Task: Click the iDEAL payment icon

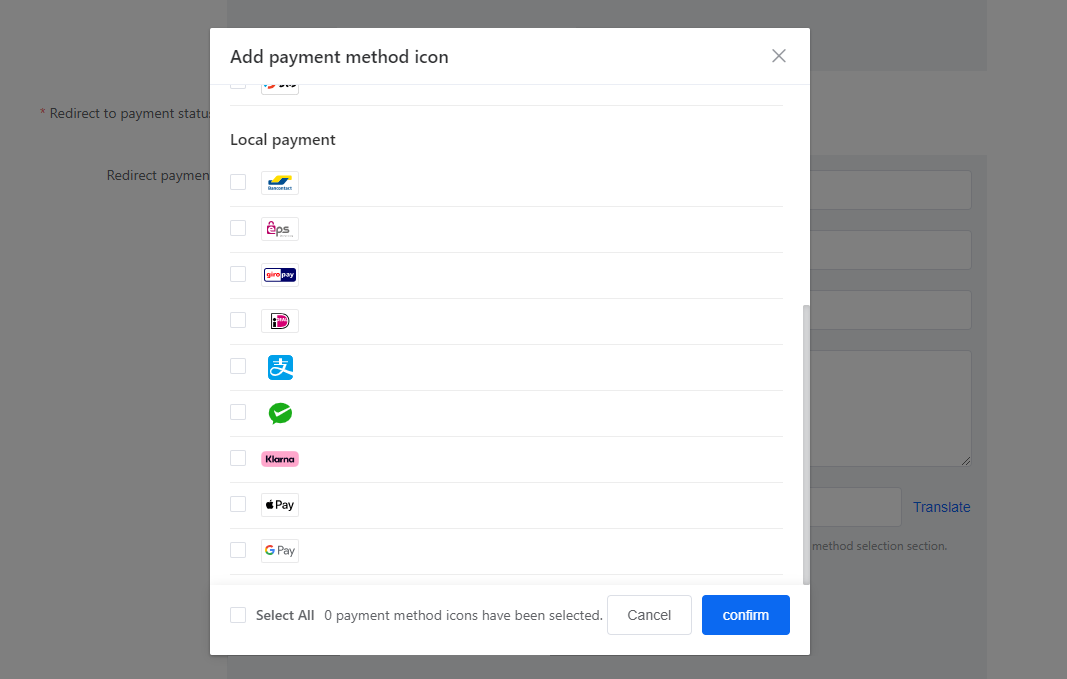Action: (279, 321)
